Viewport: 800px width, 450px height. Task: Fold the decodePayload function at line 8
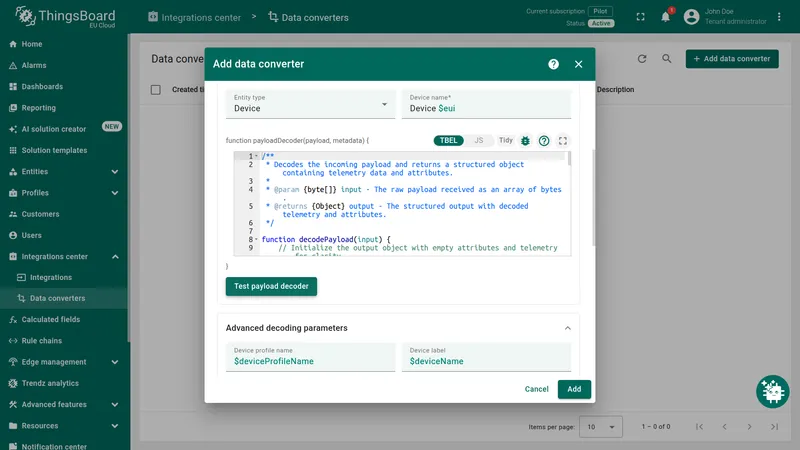pos(256,239)
